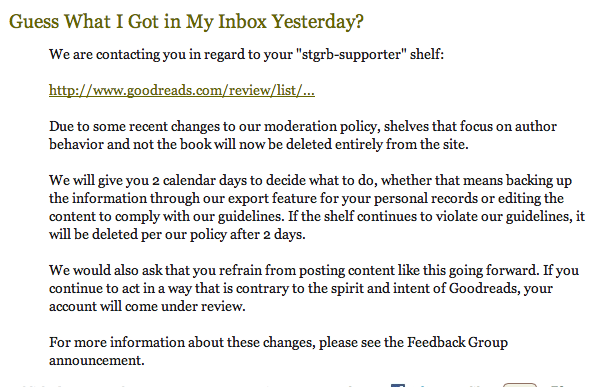601x387 pixels.
Task: Open the 'Guess What I Got in My Inbox Yesterday?' post title
Action: [x=186, y=21]
